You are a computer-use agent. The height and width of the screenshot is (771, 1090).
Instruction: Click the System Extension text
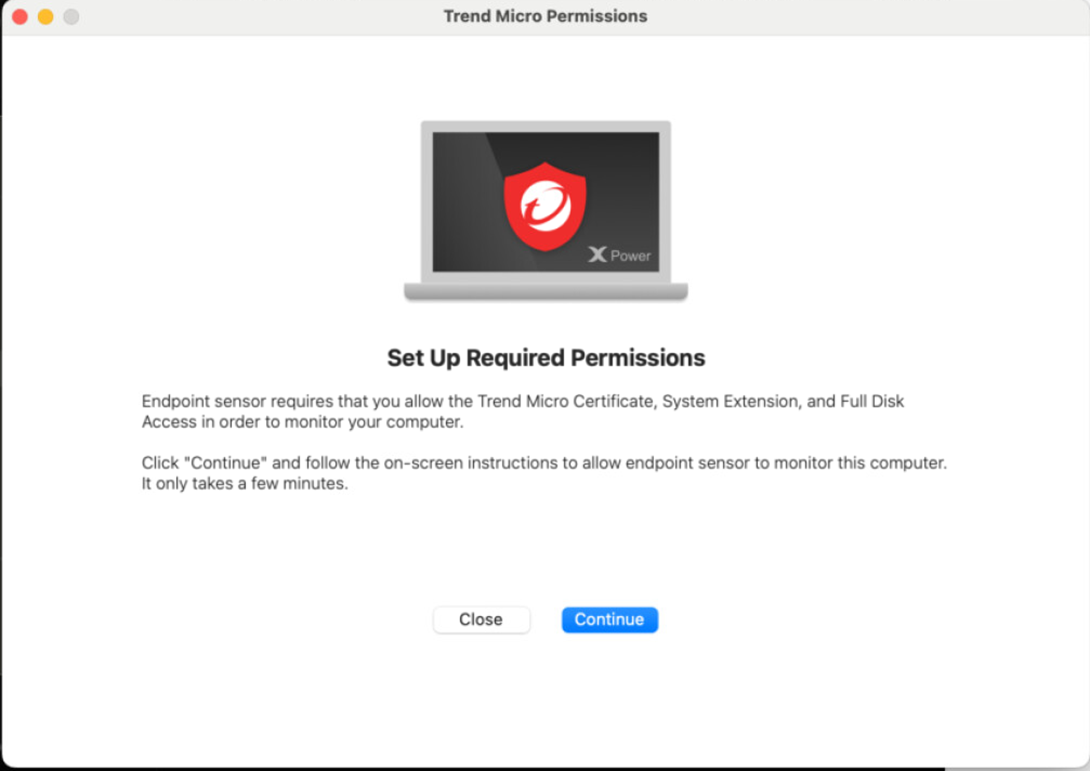tap(731, 401)
